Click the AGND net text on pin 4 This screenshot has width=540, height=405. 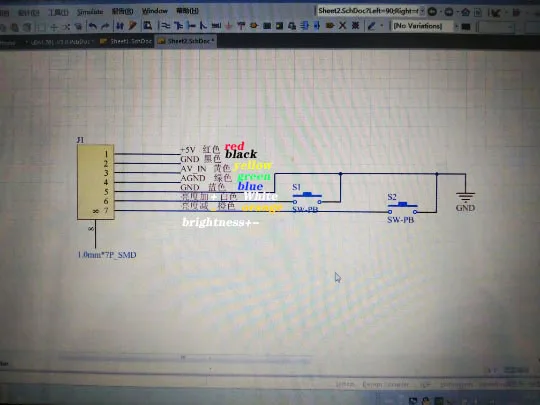coord(193,178)
